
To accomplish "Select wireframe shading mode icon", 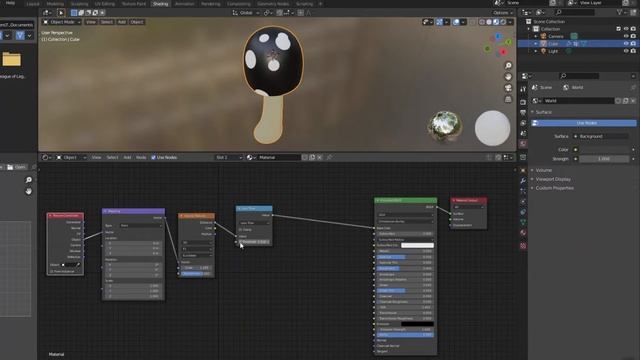I will [x=482, y=22].
